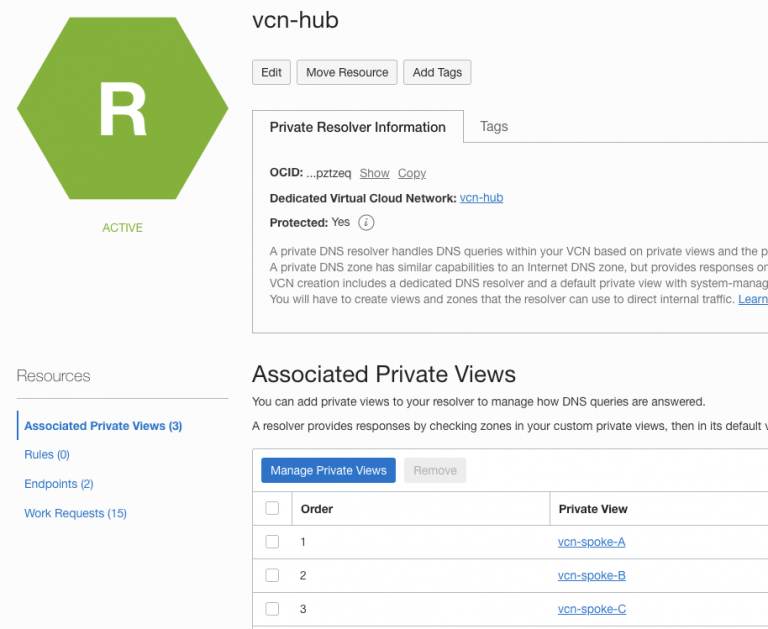Check the box for vcn-spoke-A row

[272, 542]
